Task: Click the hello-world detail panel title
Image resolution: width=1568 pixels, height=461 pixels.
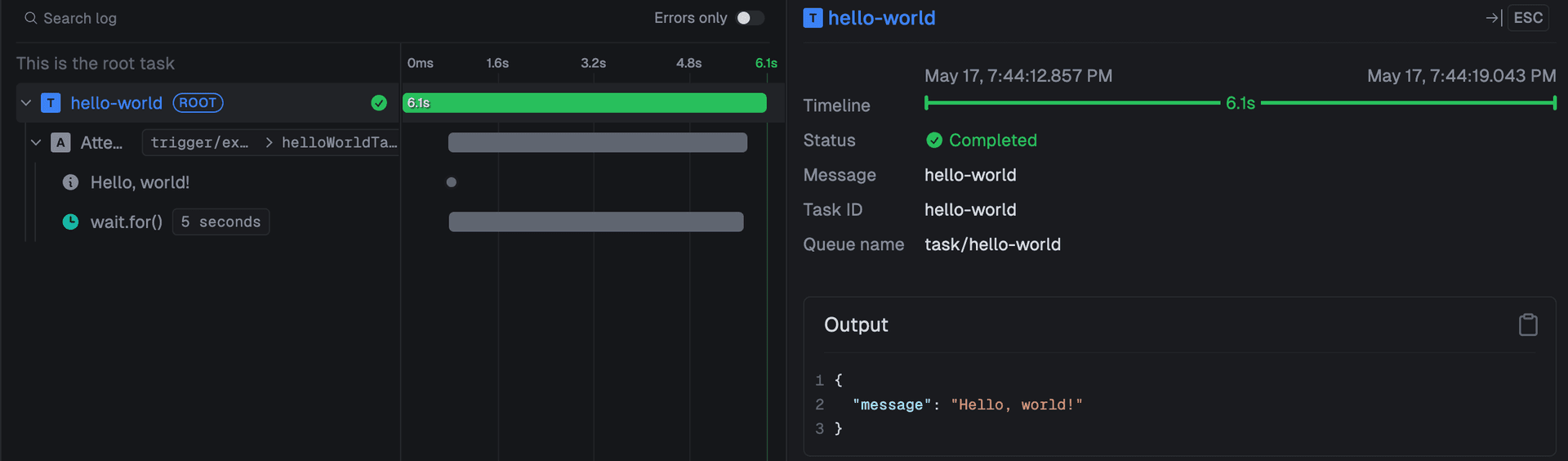Action: pos(882,18)
